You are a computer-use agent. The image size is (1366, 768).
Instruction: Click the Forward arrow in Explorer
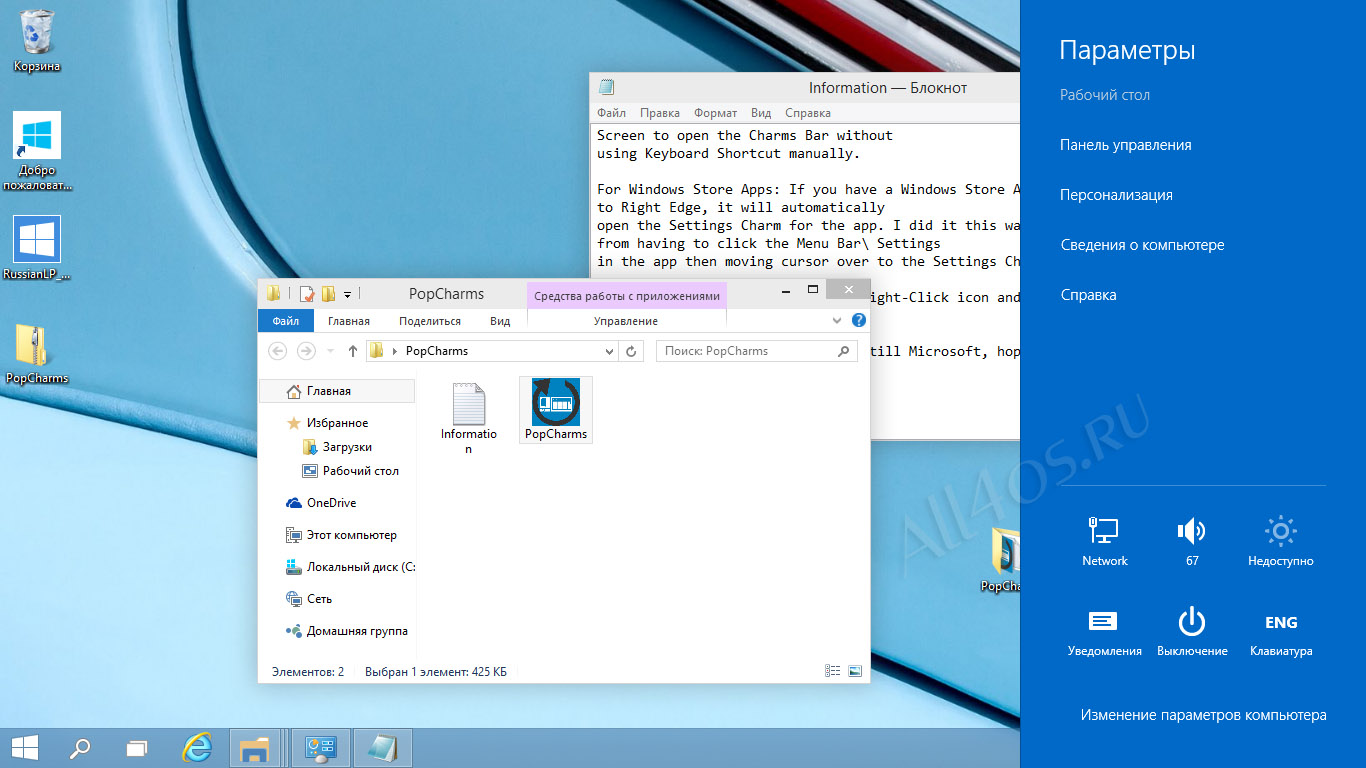tap(306, 351)
